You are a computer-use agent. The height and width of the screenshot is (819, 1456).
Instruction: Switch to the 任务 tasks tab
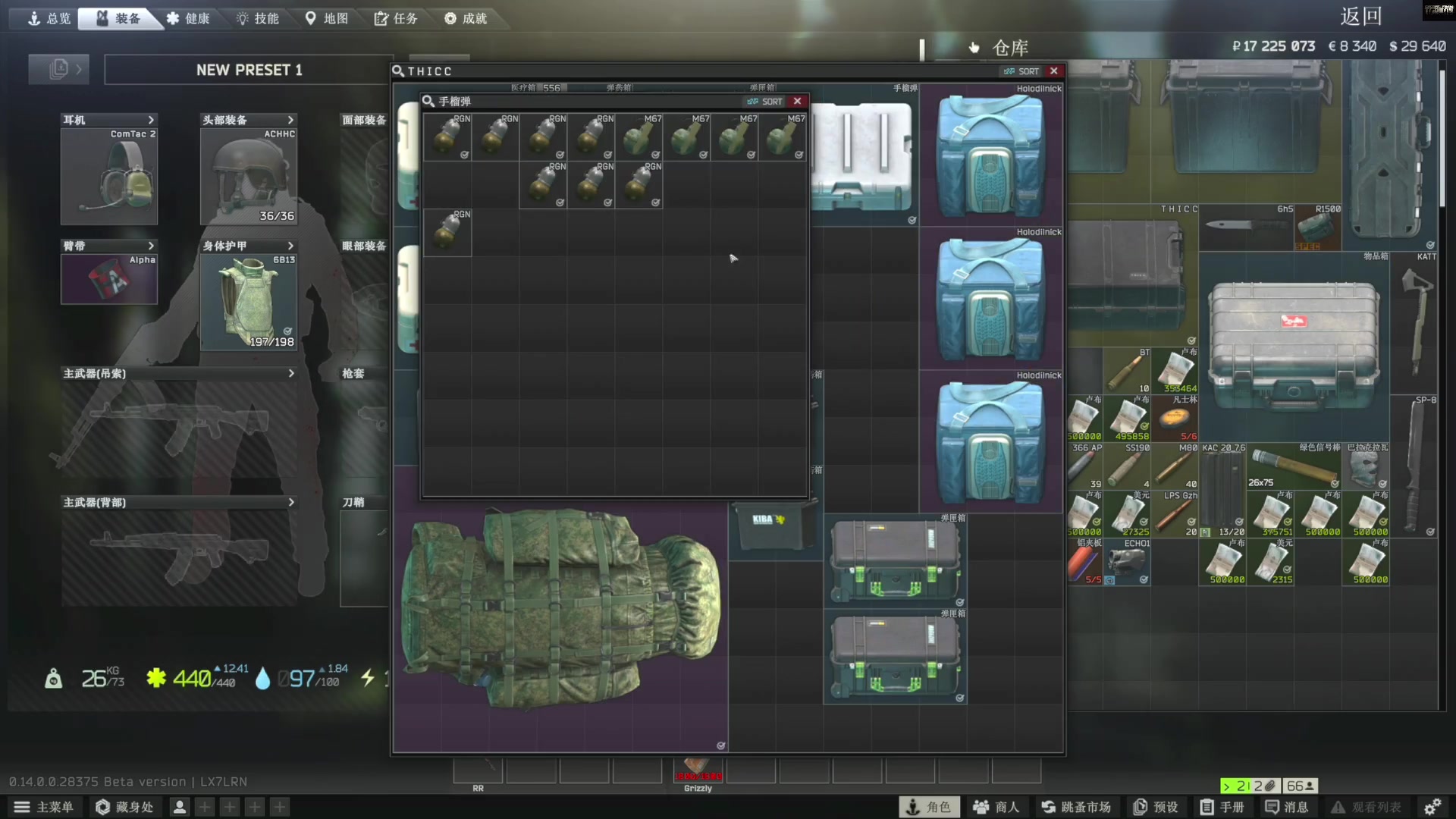[x=396, y=18]
